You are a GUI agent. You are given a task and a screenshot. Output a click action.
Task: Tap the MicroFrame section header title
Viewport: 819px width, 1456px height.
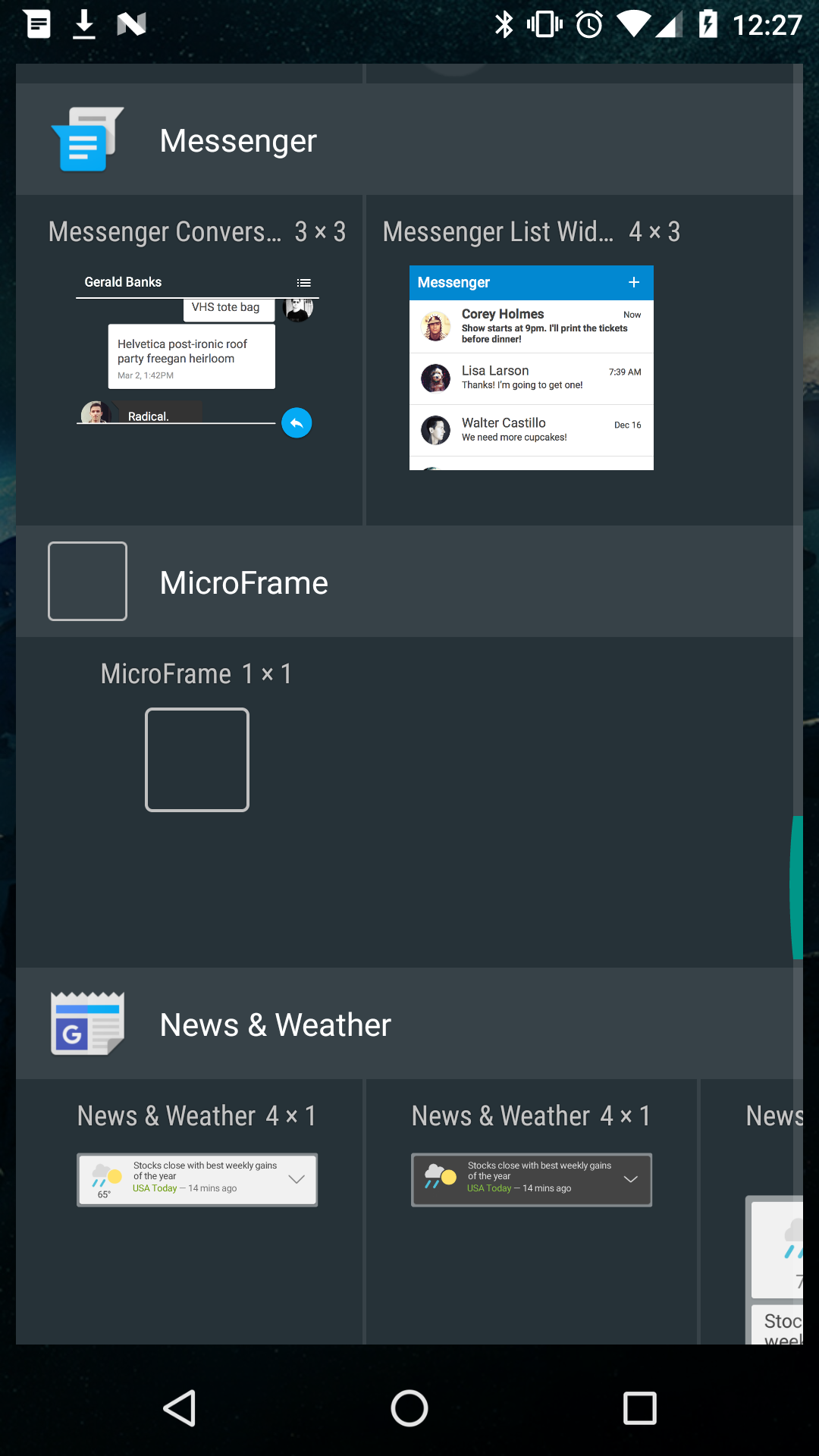pyautogui.click(x=244, y=582)
